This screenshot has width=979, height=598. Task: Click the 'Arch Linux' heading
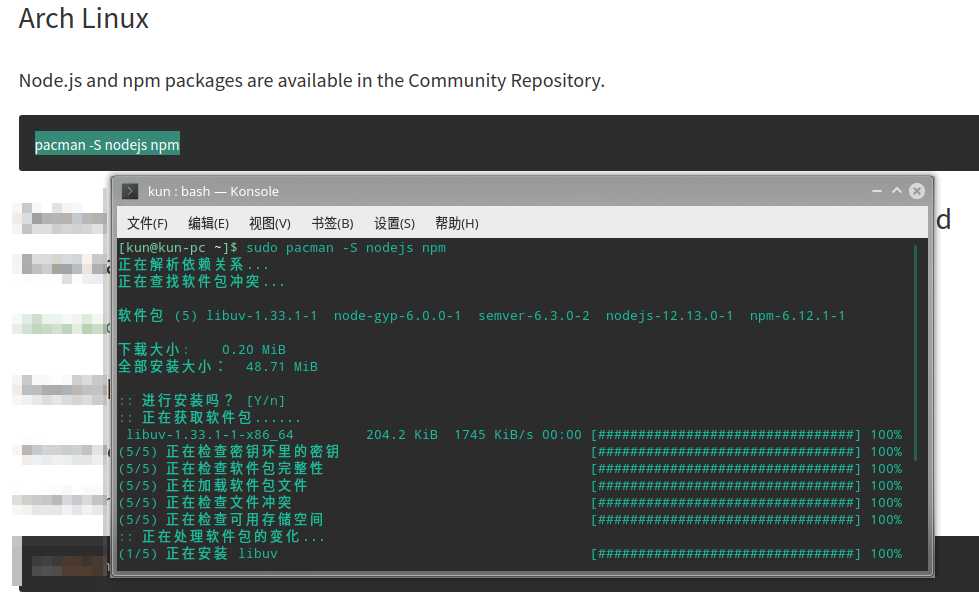click(x=84, y=18)
